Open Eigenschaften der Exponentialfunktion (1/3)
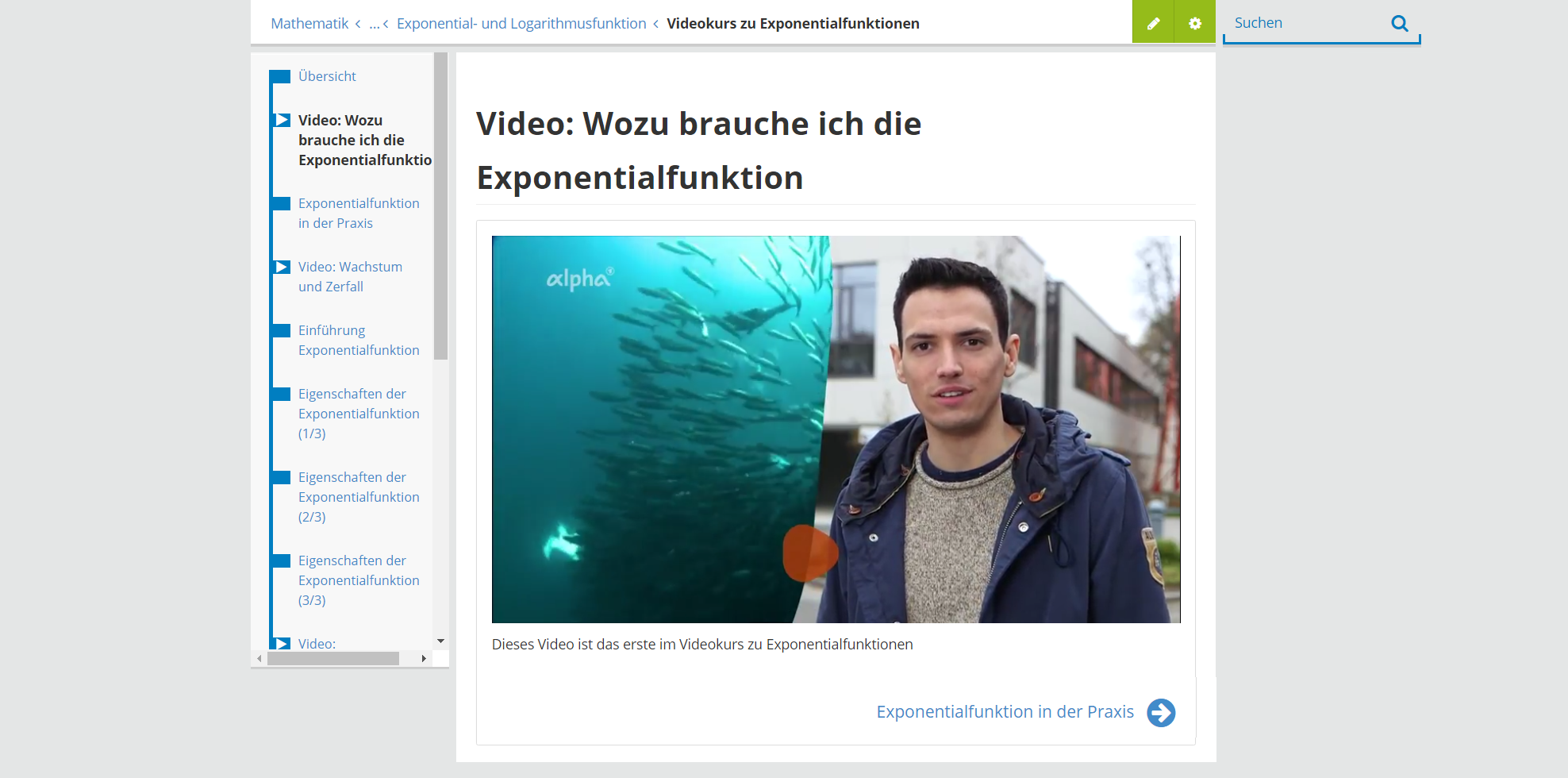This screenshot has width=1568, height=778. click(x=359, y=414)
